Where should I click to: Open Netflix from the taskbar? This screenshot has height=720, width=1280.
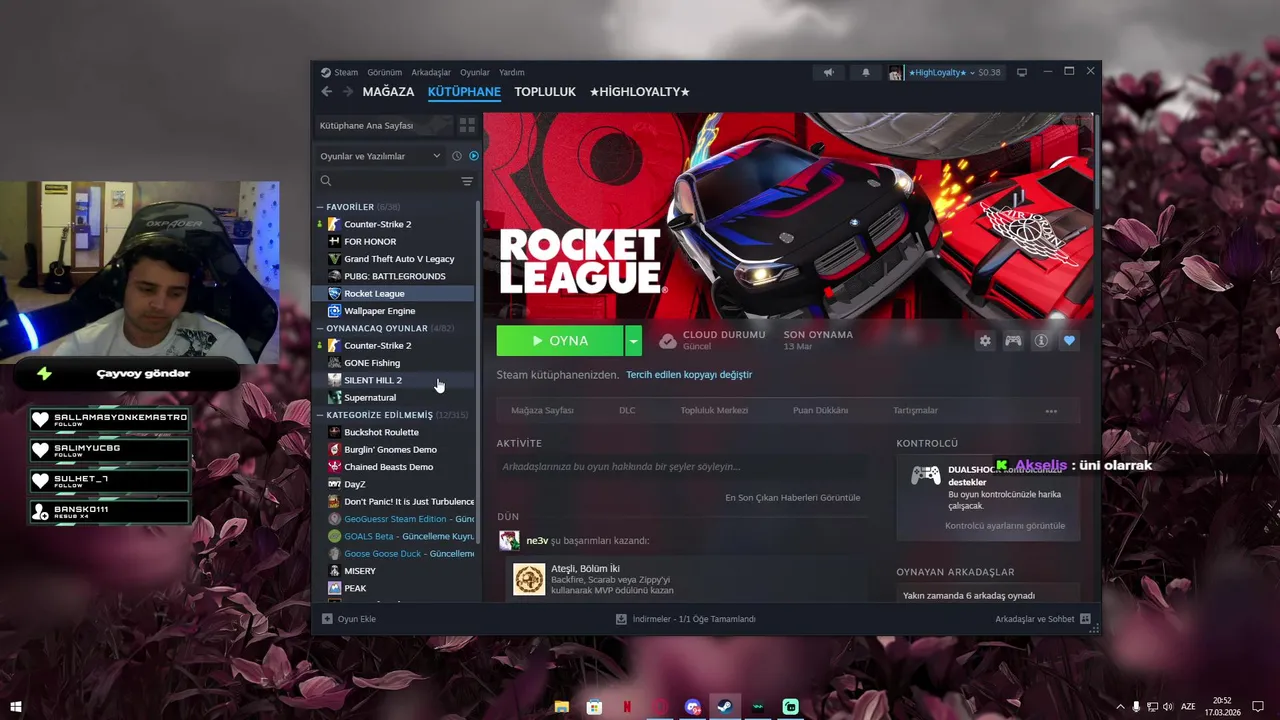click(x=627, y=707)
